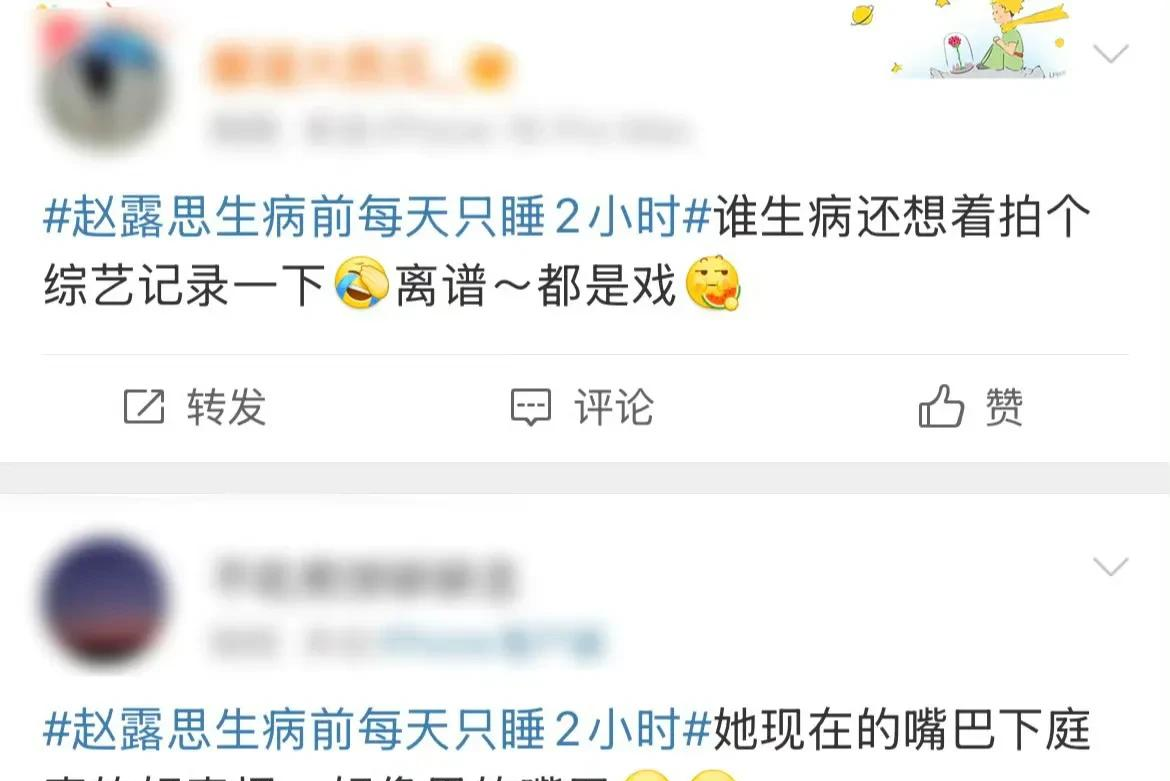Tap the repost (转发) arrow icon
The image size is (1170, 781).
click(x=144, y=407)
